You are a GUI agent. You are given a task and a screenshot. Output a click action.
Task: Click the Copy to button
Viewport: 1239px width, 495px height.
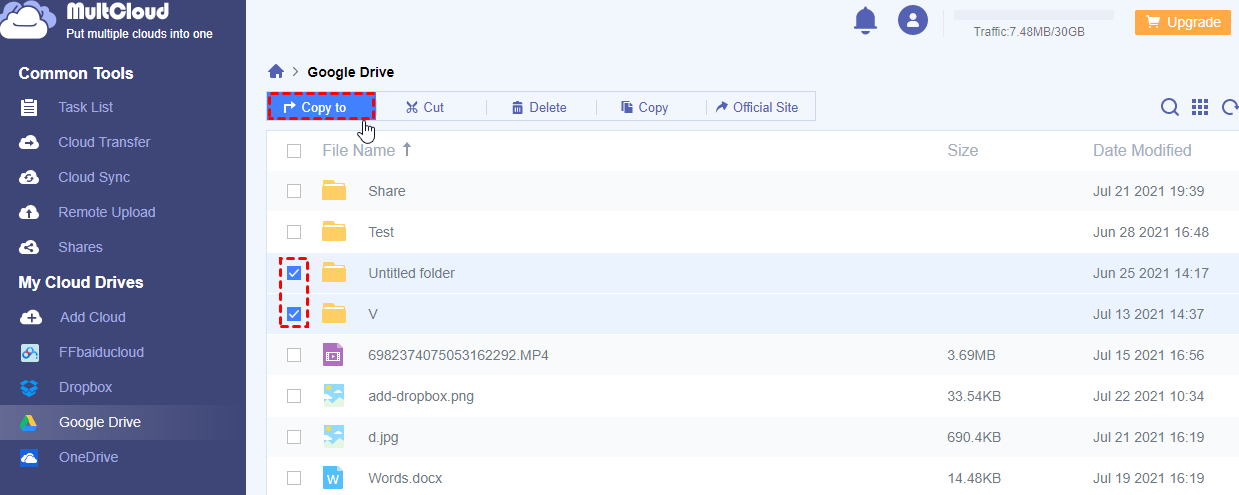click(321, 107)
